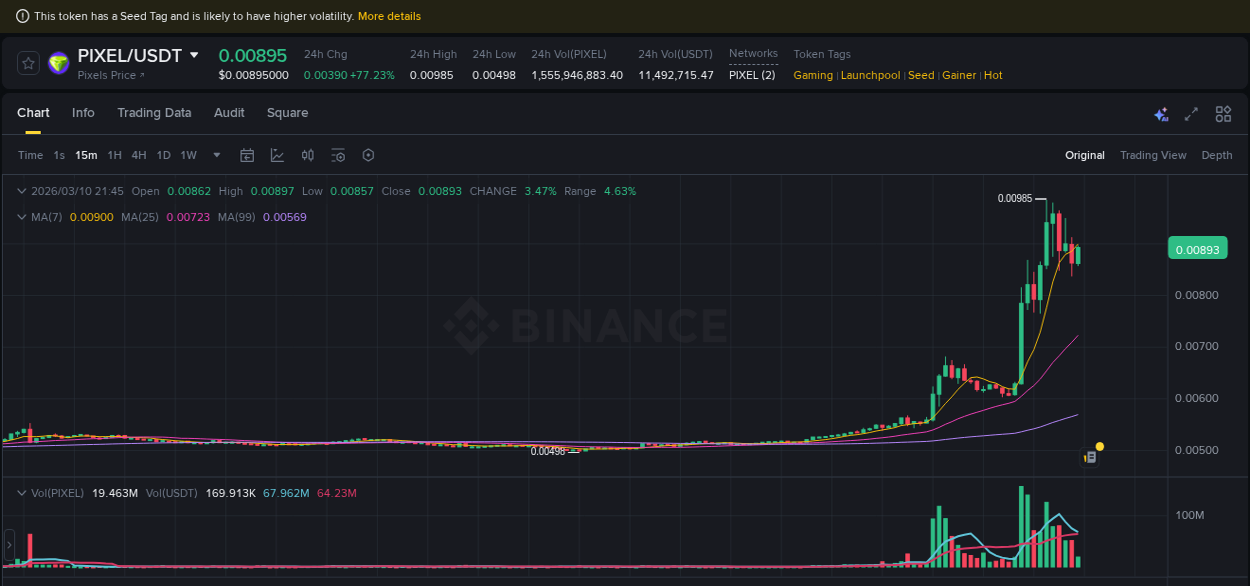The image size is (1250, 586).
Task: Open the chart layout grid icon
Action: tap(1223, 115)
